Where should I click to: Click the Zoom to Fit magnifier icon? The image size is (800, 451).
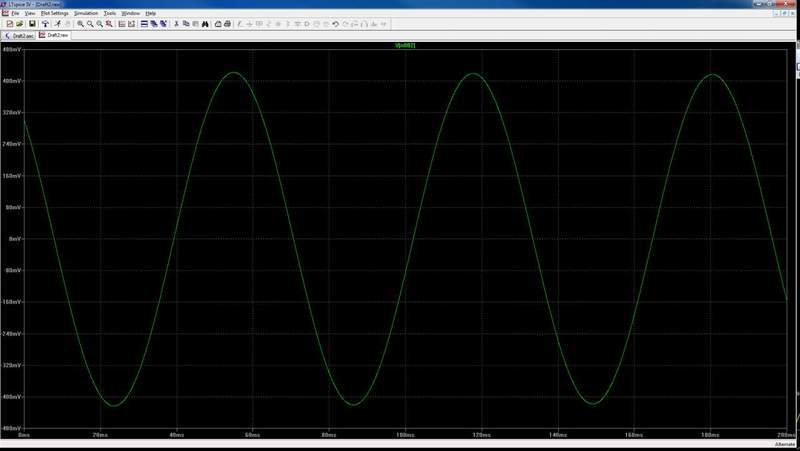109,23
